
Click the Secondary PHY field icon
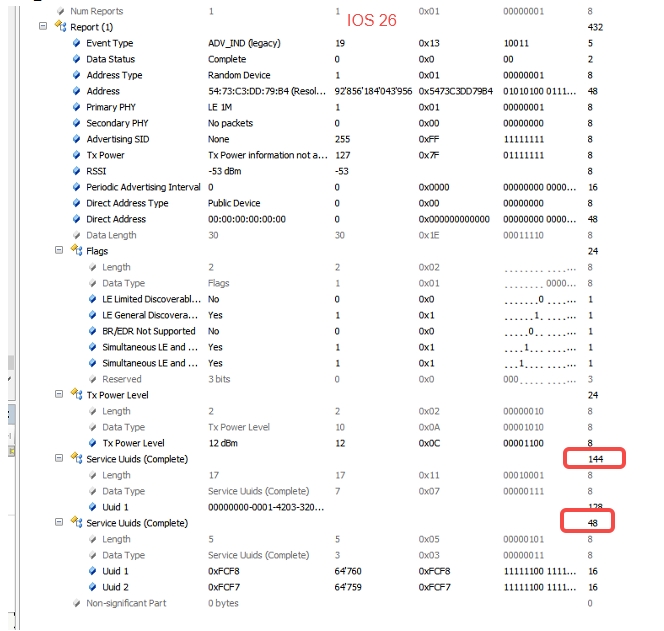point(77,123)
